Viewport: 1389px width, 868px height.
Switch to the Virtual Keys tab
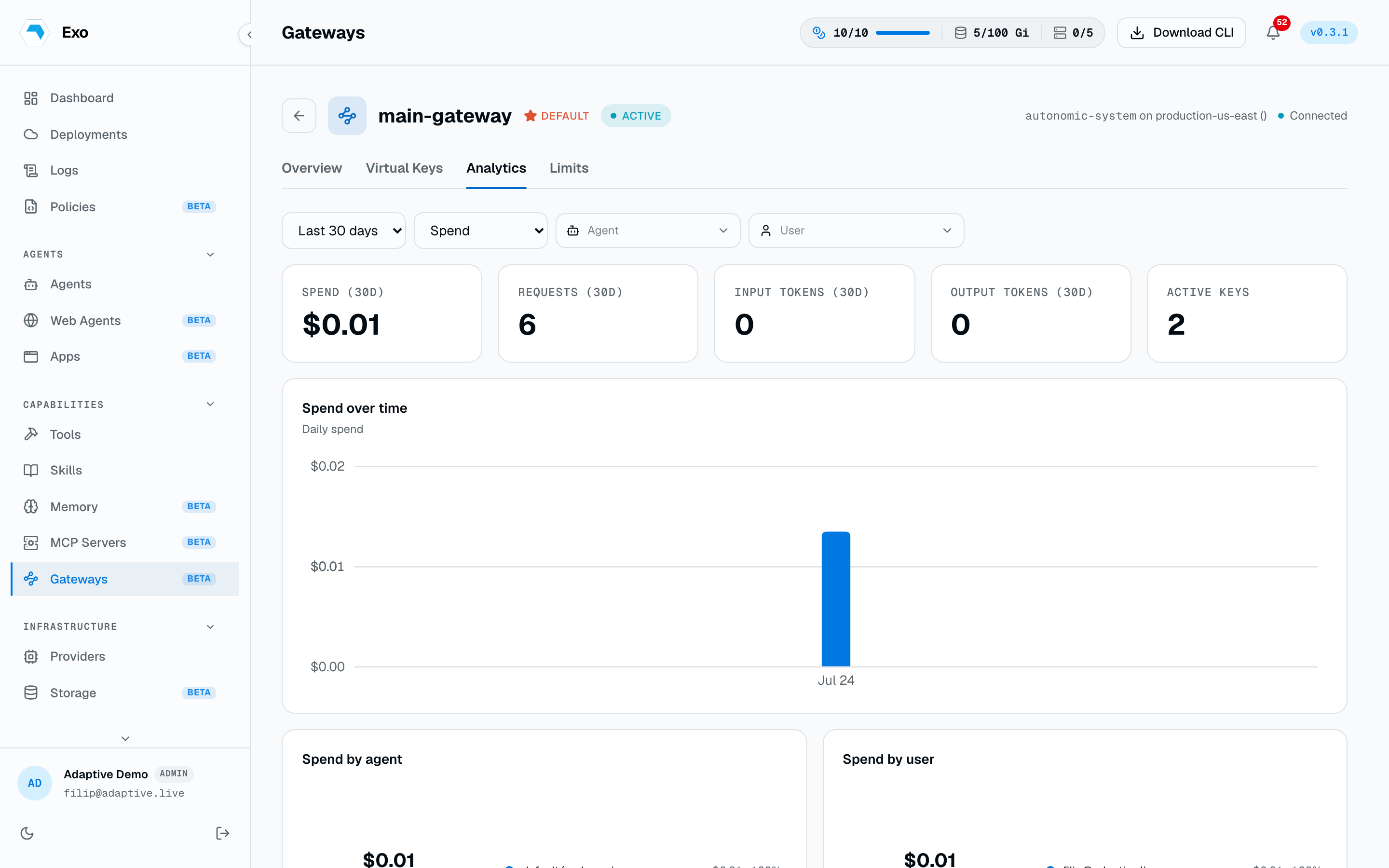tap(404, 168)
